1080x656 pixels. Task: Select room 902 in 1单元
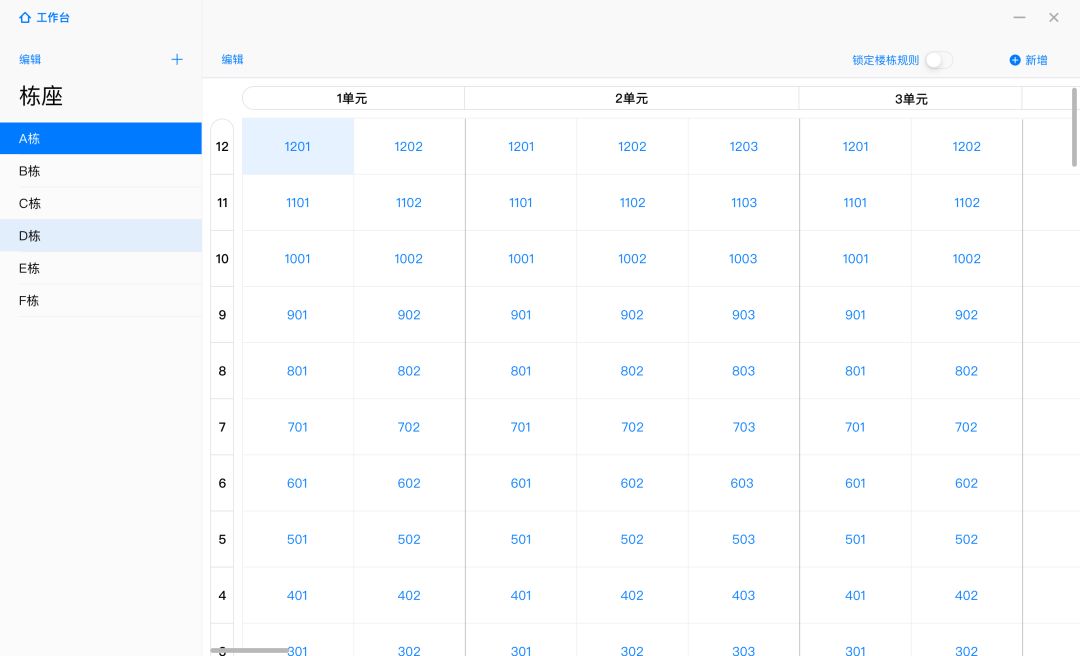pyautogui.click(x=408, y=315)
